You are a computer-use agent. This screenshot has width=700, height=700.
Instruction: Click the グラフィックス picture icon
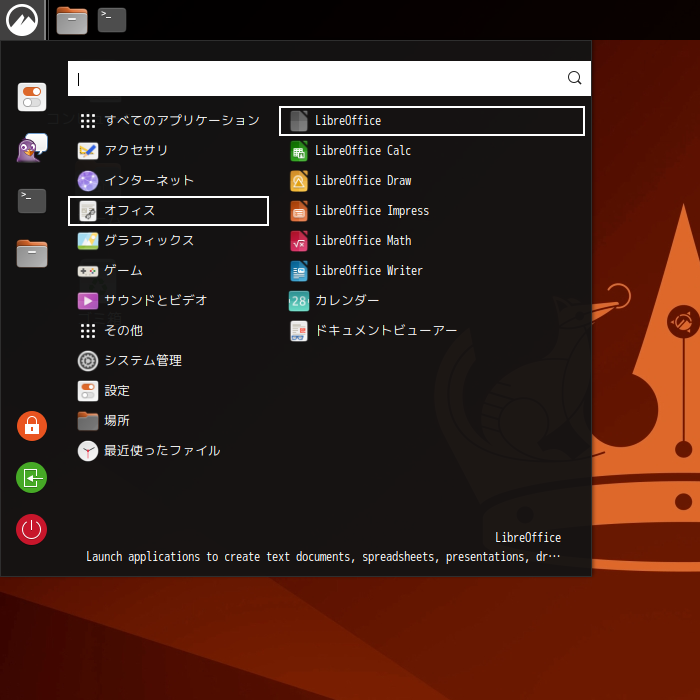pyautogui.click(x=88, y=241)
